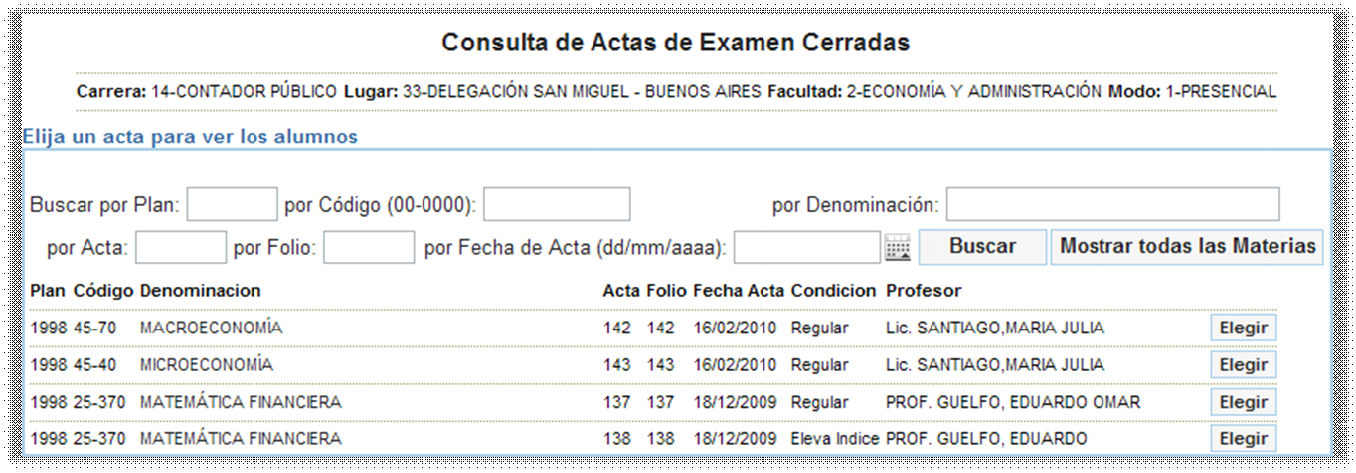Click the Fecha Acta column header
This screenshot has width=1356, height=473.
point(738,291)
